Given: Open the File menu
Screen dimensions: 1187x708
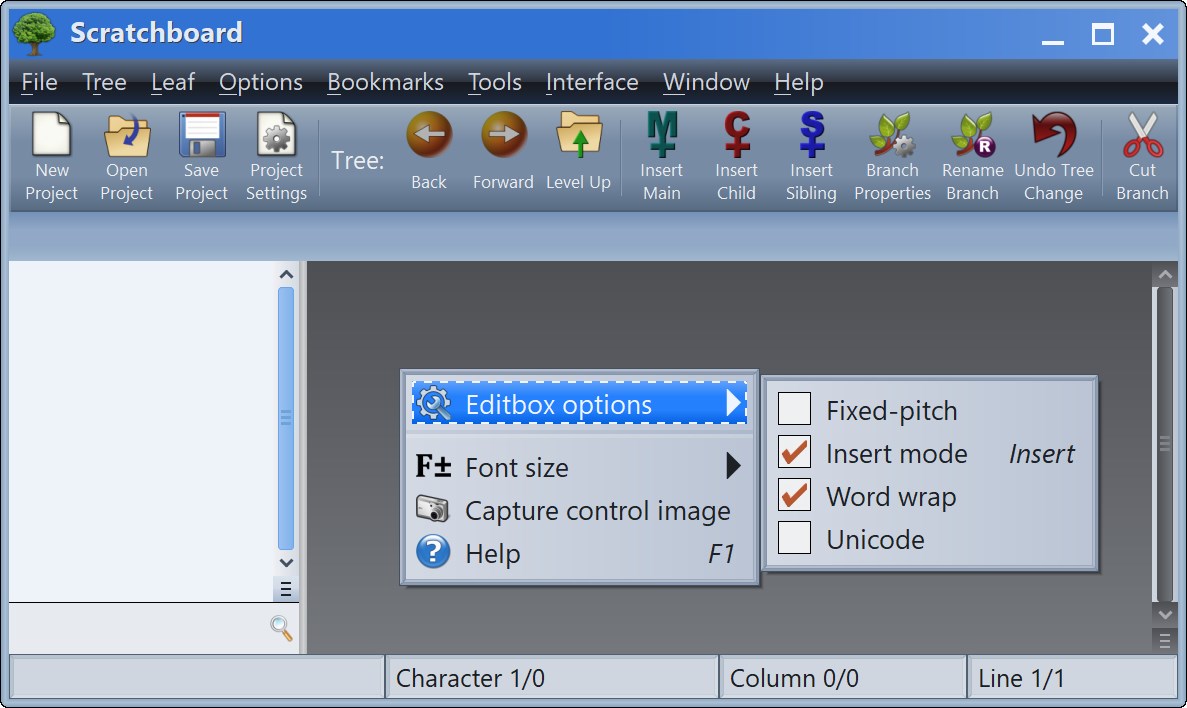Looking at the screenshot, I should [x=39, y=82].
